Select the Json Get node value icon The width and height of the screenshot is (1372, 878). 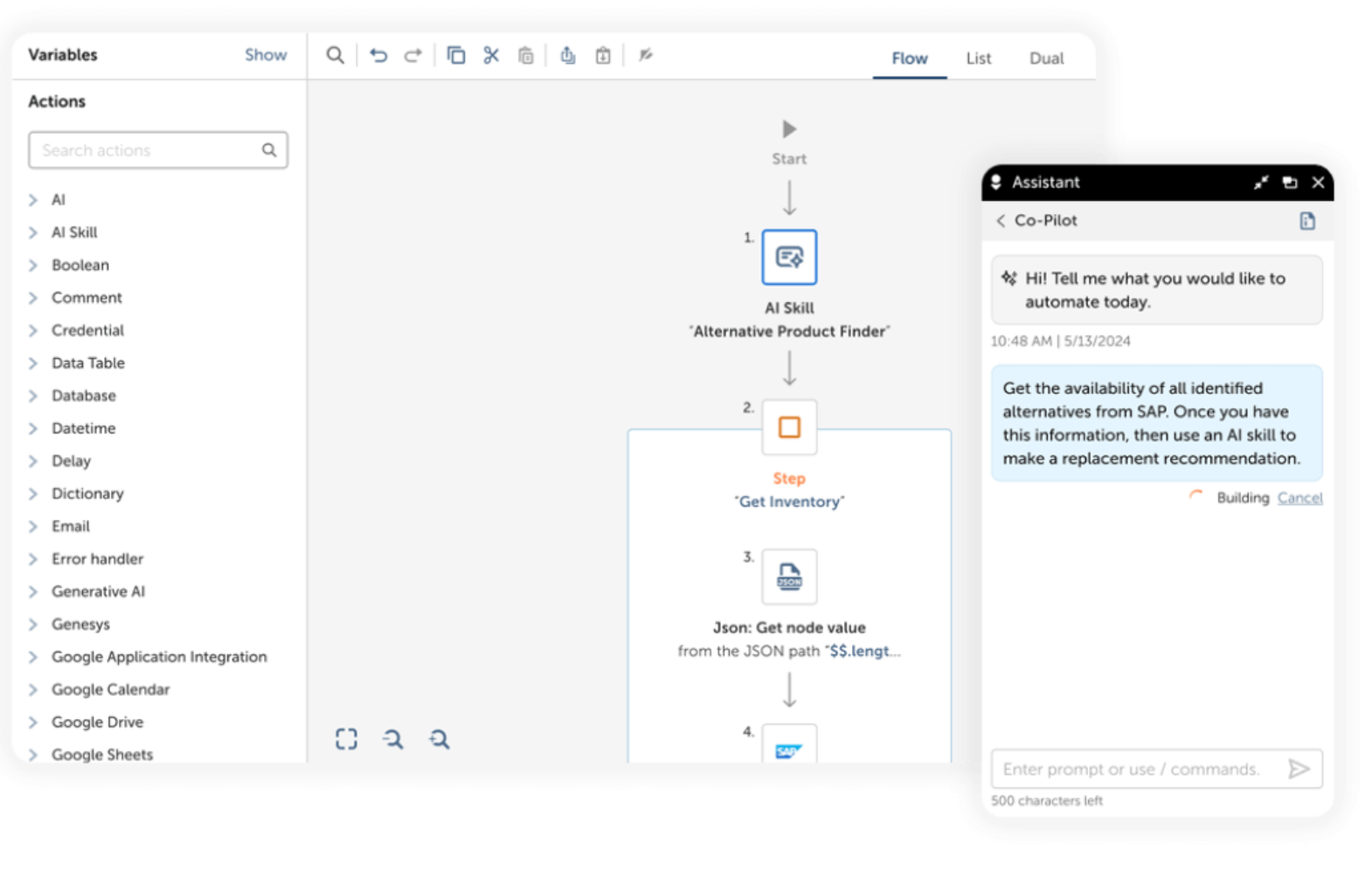tap(789, 577)
